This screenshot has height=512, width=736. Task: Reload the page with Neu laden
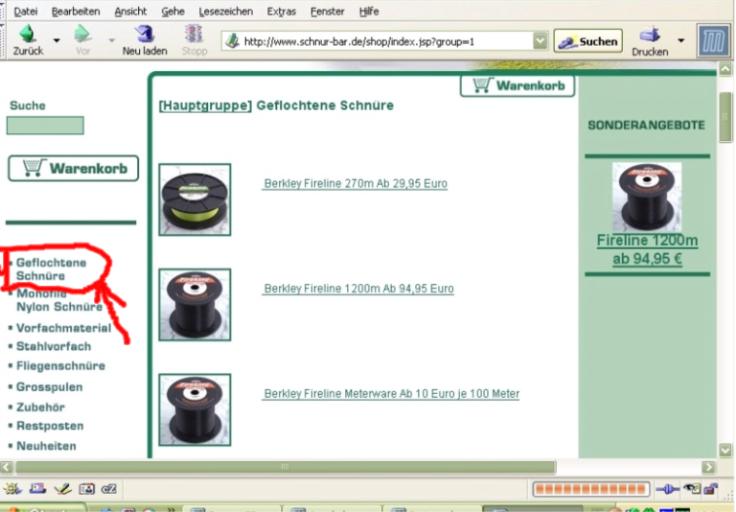[x=145, y=39]
